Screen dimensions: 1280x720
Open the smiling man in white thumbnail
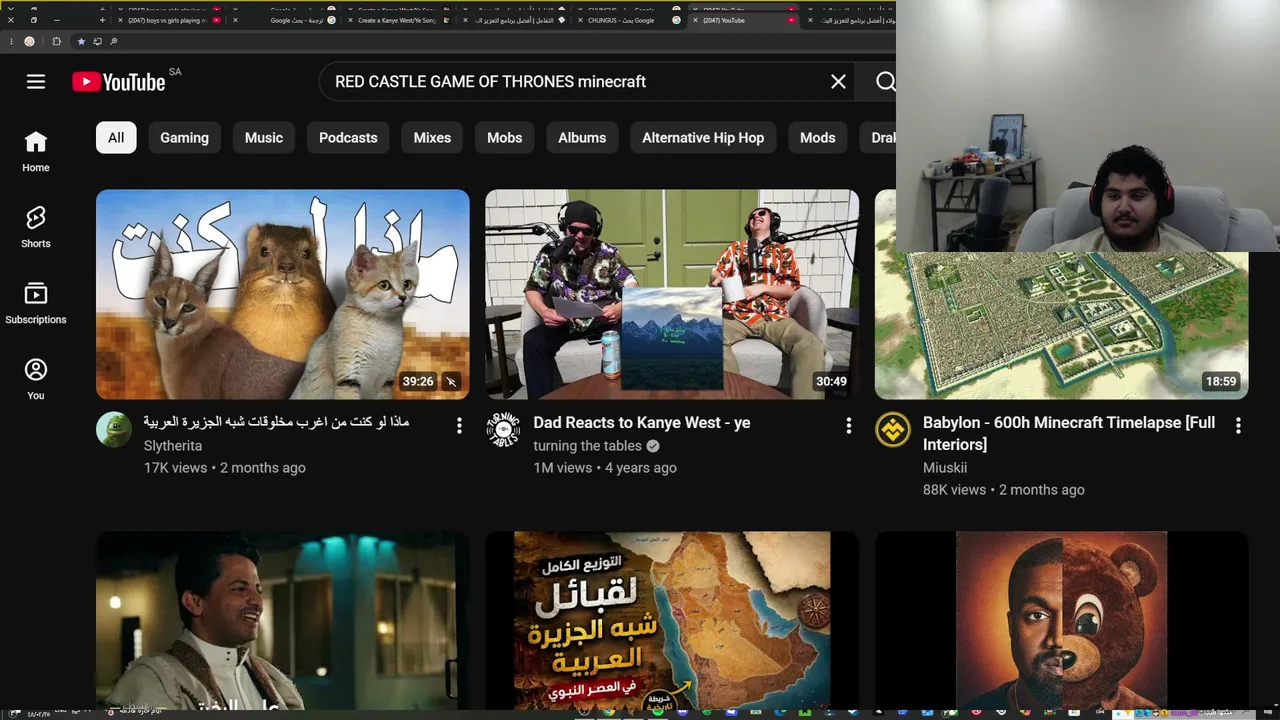pyautogui.click(x=283, y=620)
